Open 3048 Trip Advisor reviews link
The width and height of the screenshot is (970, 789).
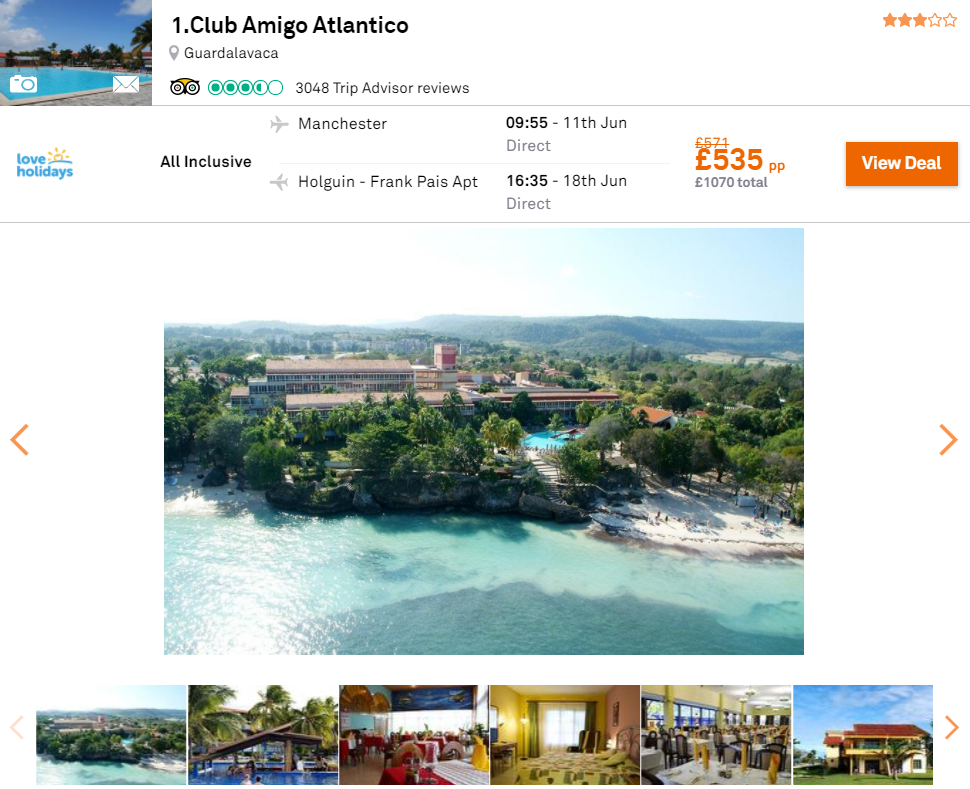click(x=382, y=88)
